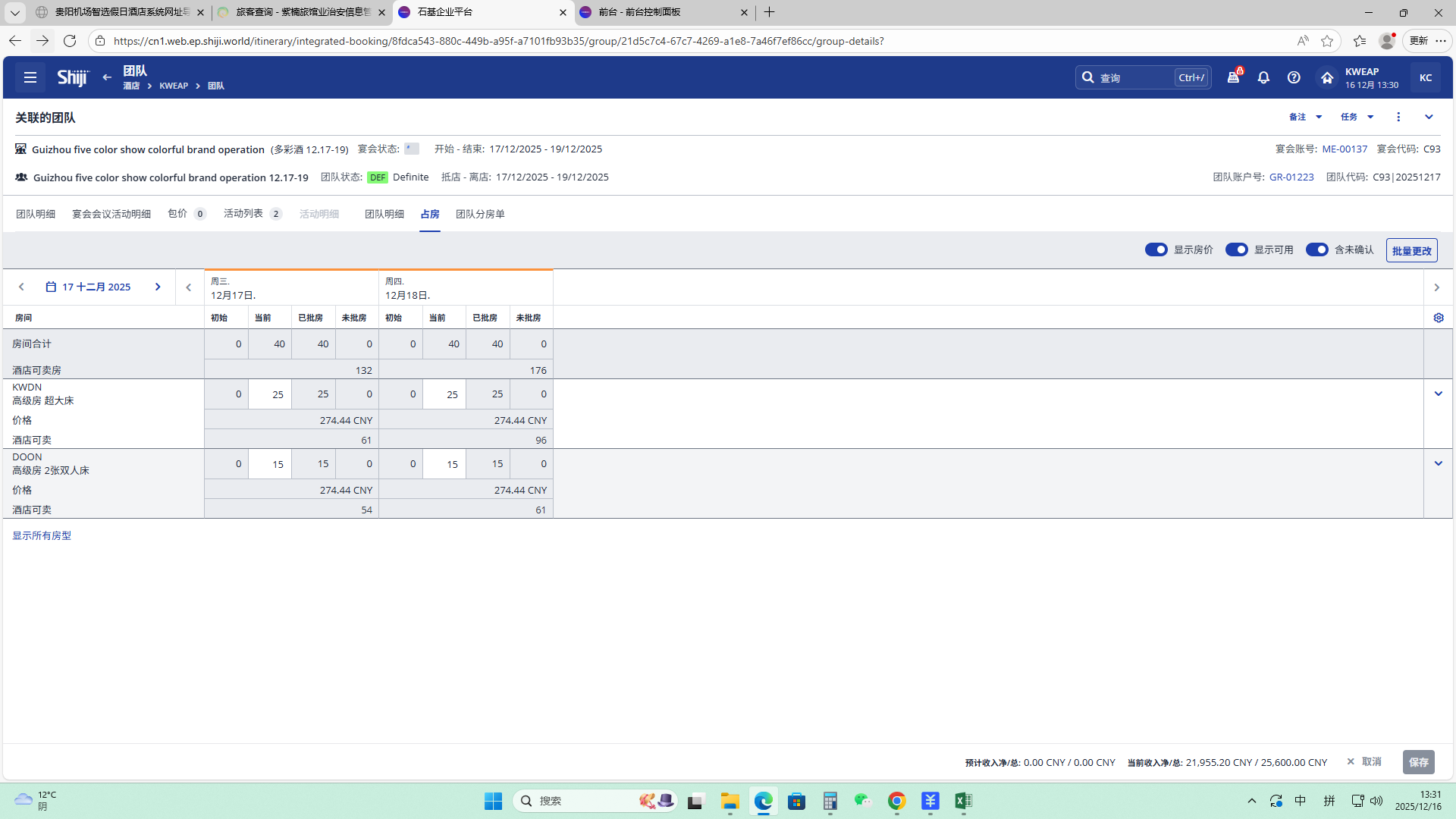
Task: Edit KWDN current rooms field for 12月17日
Action: 270,394
